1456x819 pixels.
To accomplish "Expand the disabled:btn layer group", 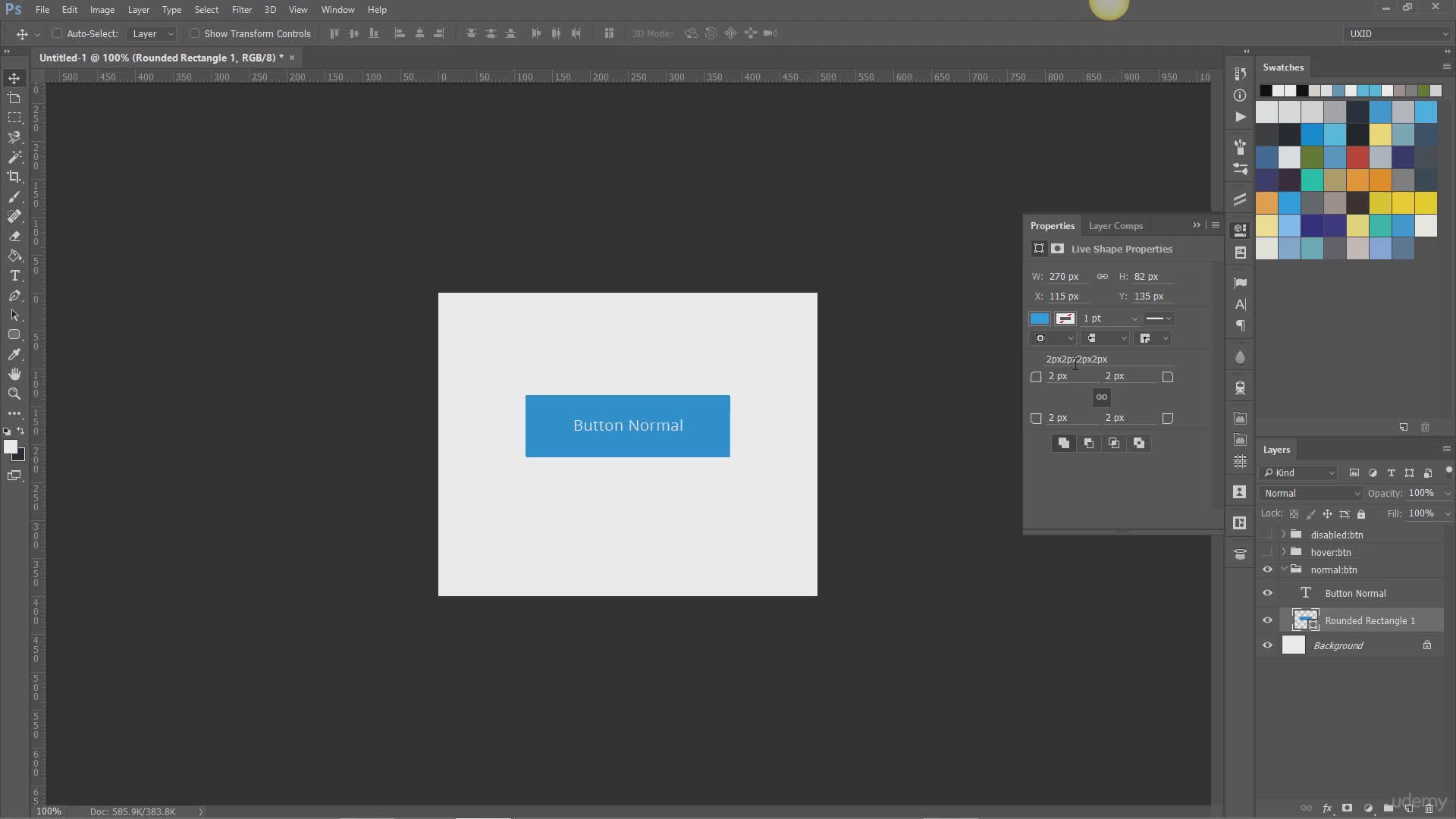I will [1284, 535].
